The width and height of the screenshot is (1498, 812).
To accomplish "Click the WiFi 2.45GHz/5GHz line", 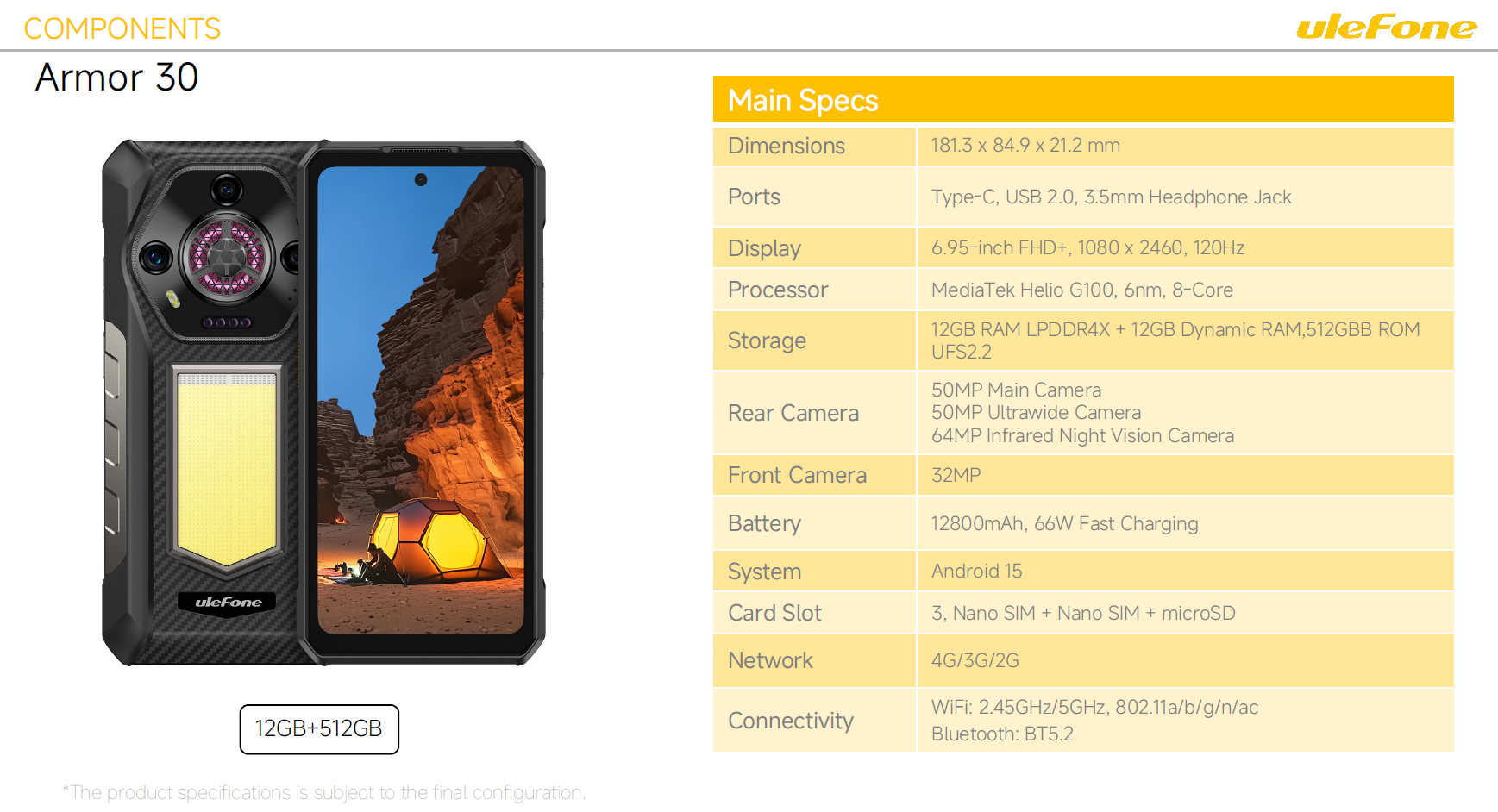I will click(1094, 707).
